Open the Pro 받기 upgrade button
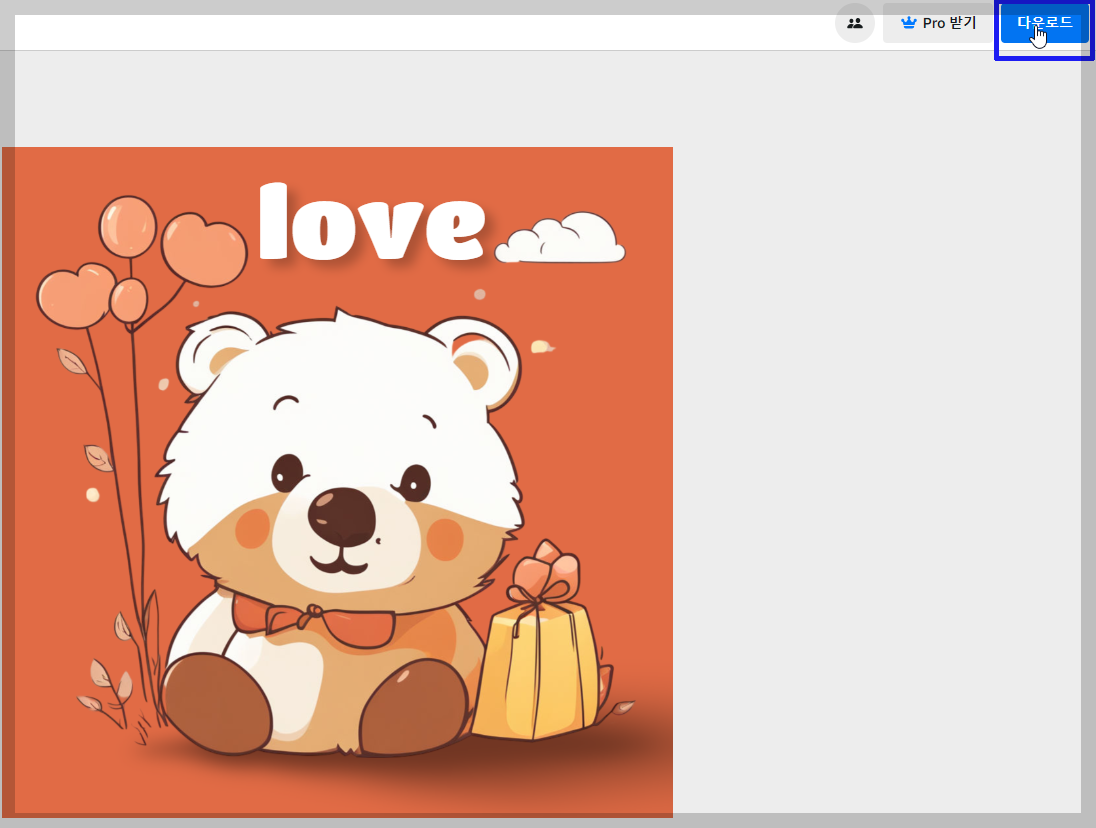 [938, 23]
